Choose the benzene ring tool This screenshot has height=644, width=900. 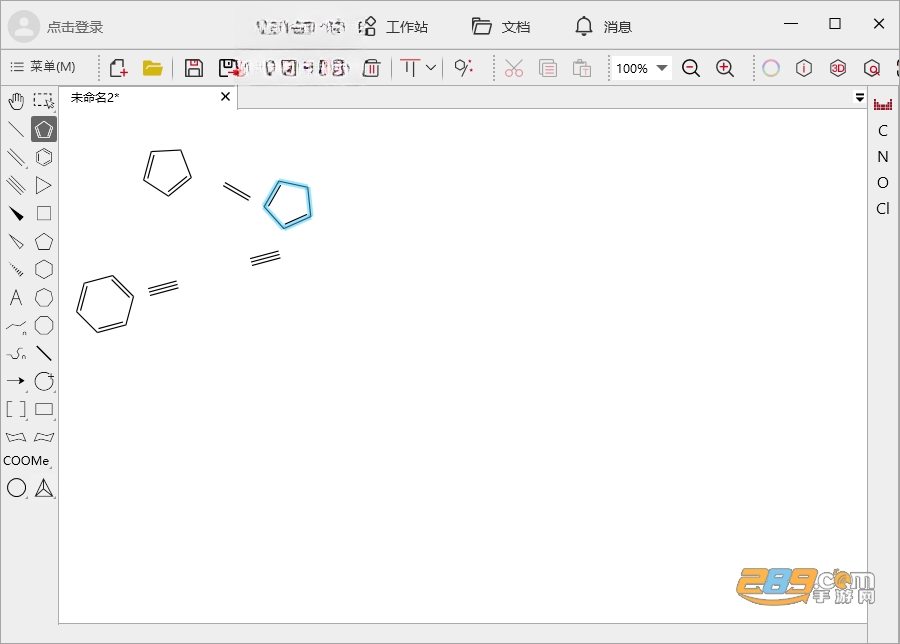(x=44, y=157)
